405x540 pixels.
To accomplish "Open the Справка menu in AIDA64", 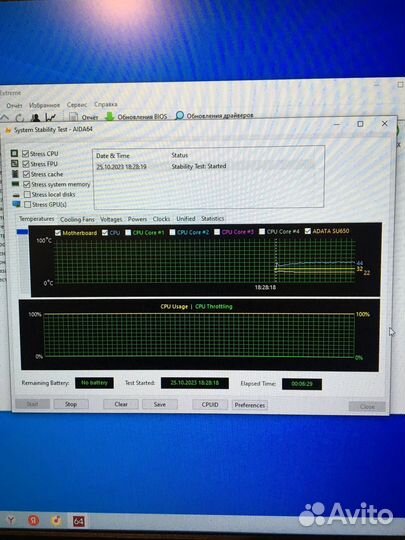I will pyautogui.click(x=106, y=104).
